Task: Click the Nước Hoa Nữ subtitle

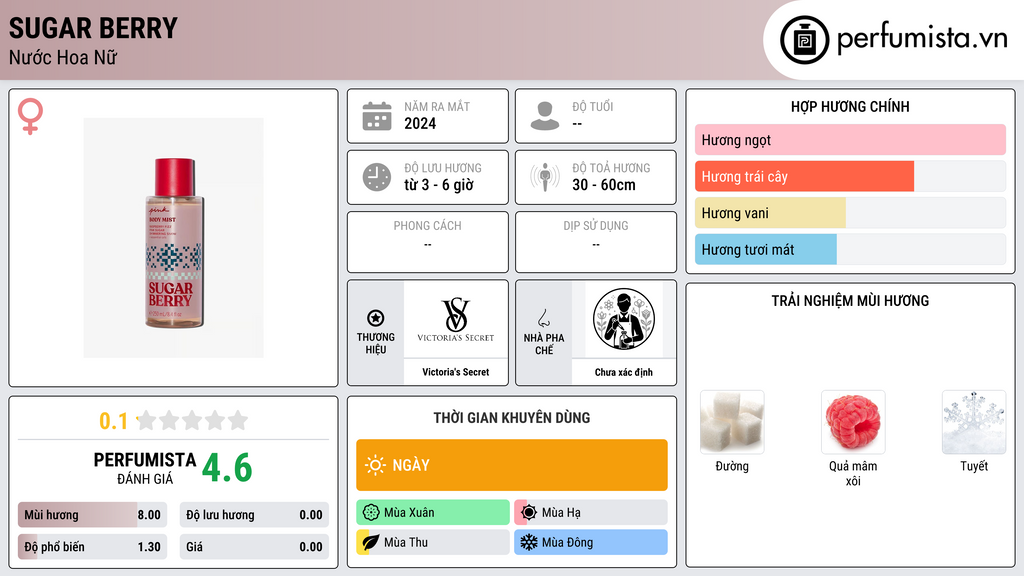Action: pyautogui.click(x=63, y=57)
